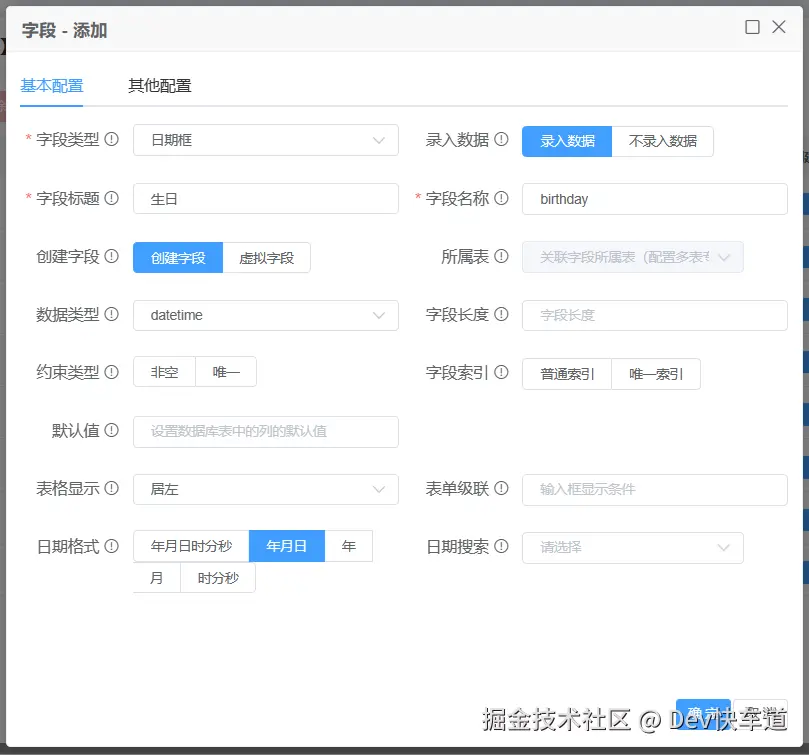
Task: Focus the 表单级联 input field
Action: click(655, 489)
